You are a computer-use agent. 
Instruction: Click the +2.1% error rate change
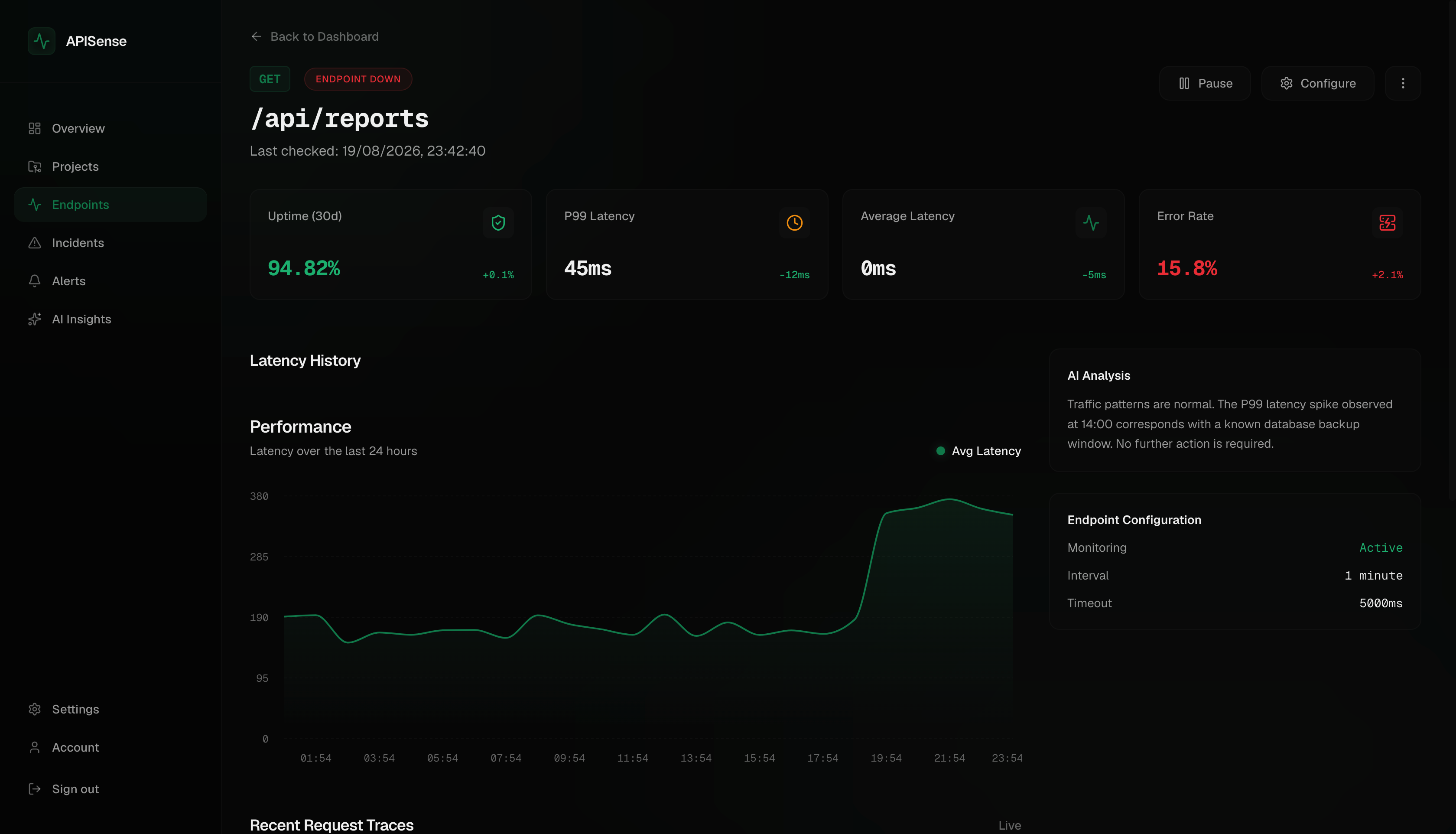coord(1387,275)
